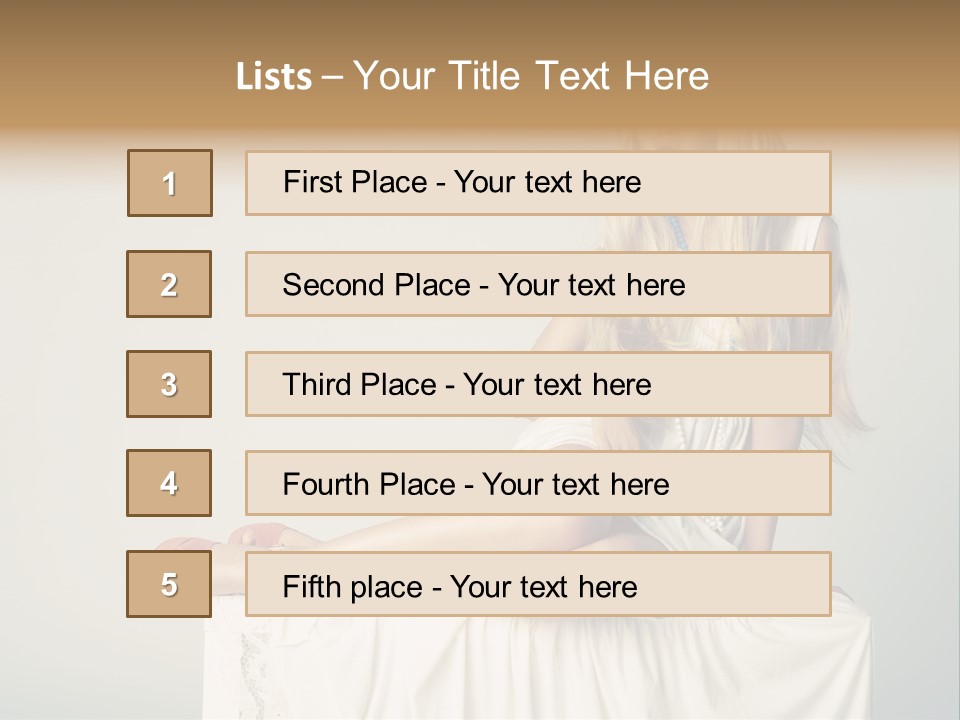960x720 pixels.
Task: Select 'Your Title Text Here' title text
Action: (531, 77)
